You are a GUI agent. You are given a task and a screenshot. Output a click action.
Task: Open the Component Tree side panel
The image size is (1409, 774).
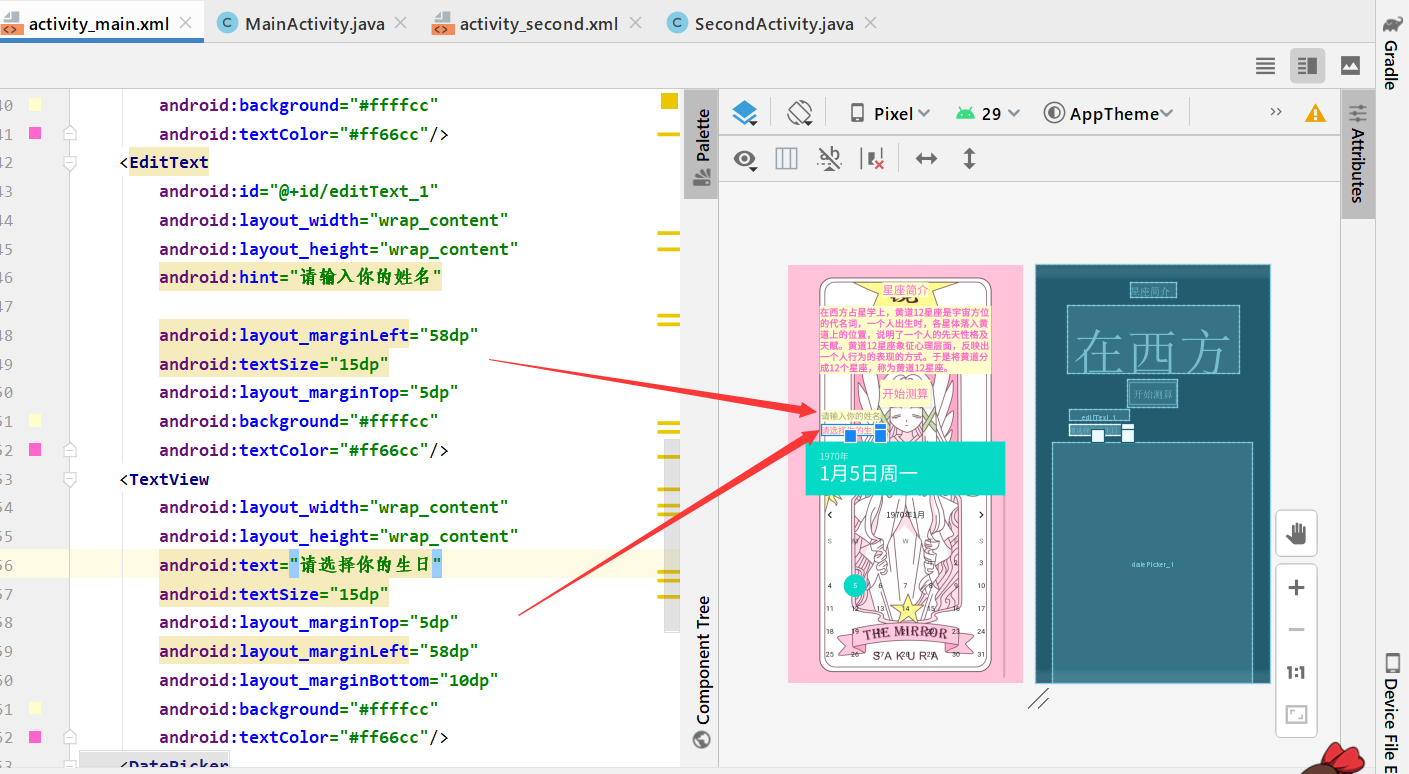[x=702, y=672]
